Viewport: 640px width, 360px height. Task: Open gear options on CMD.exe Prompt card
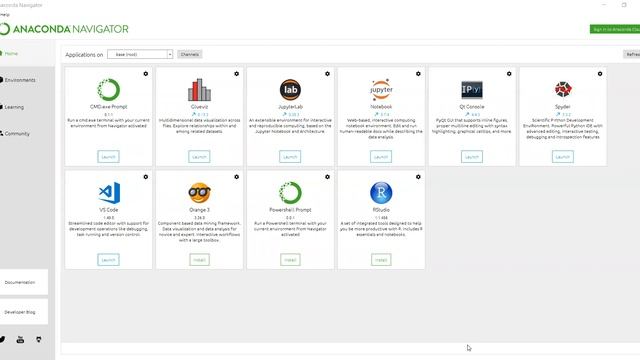point(146,74)
